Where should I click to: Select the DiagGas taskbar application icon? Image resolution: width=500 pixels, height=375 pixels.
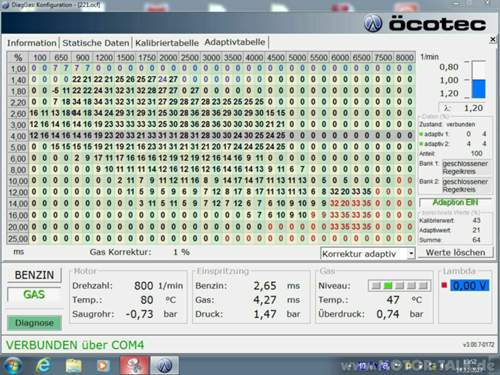click(164, 365)
